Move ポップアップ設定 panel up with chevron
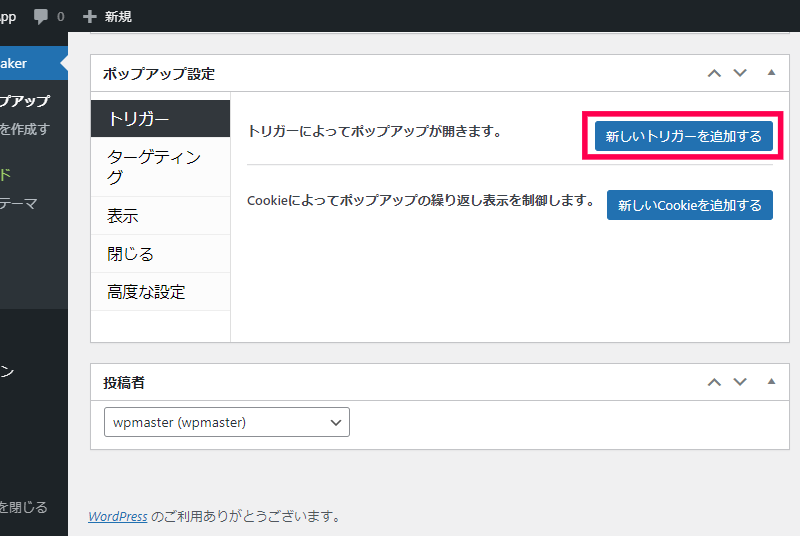 click(x=714, y=73)
